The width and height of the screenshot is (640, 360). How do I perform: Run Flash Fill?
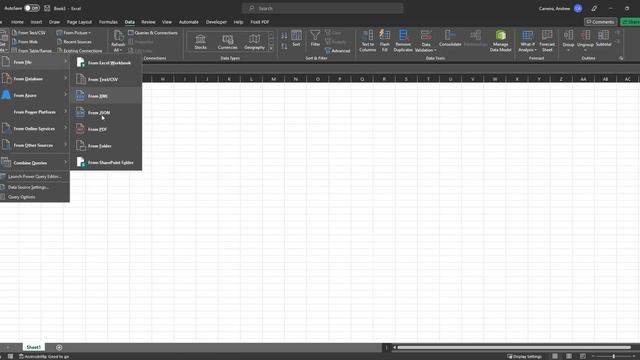point(384,41)
